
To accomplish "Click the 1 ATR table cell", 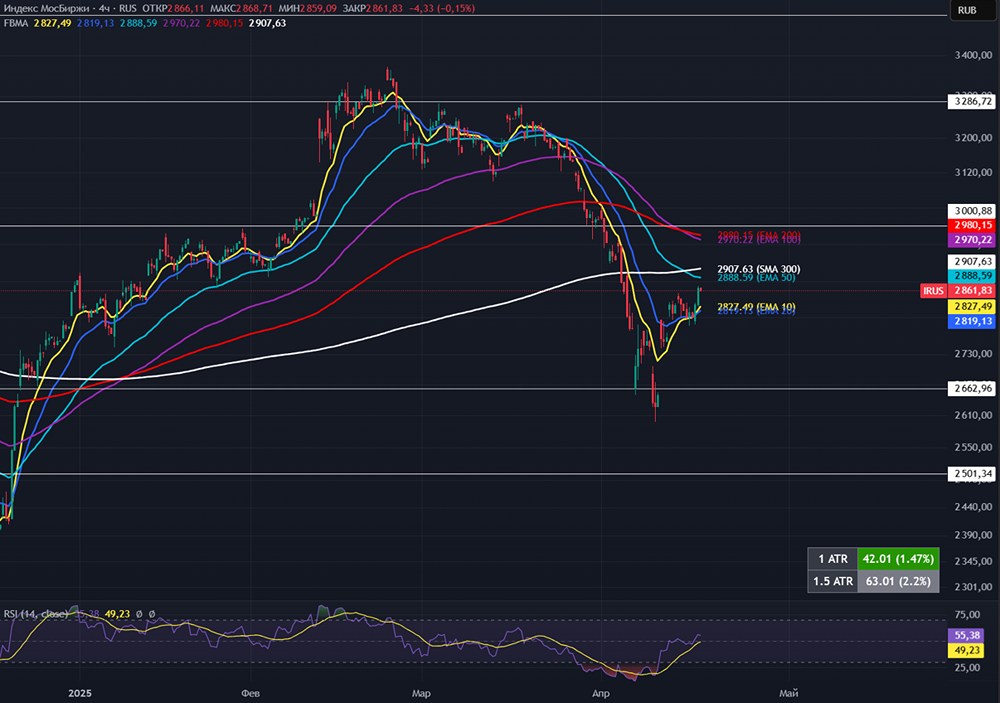I will (833, 559).
